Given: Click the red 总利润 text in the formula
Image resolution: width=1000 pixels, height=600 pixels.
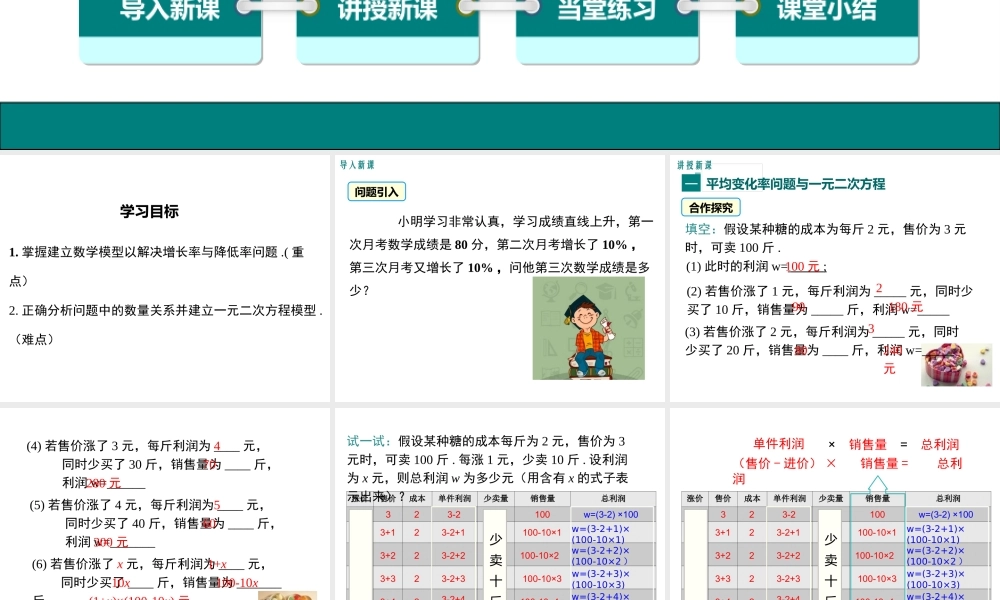Looking at the screenshot, I should point(940,444).
